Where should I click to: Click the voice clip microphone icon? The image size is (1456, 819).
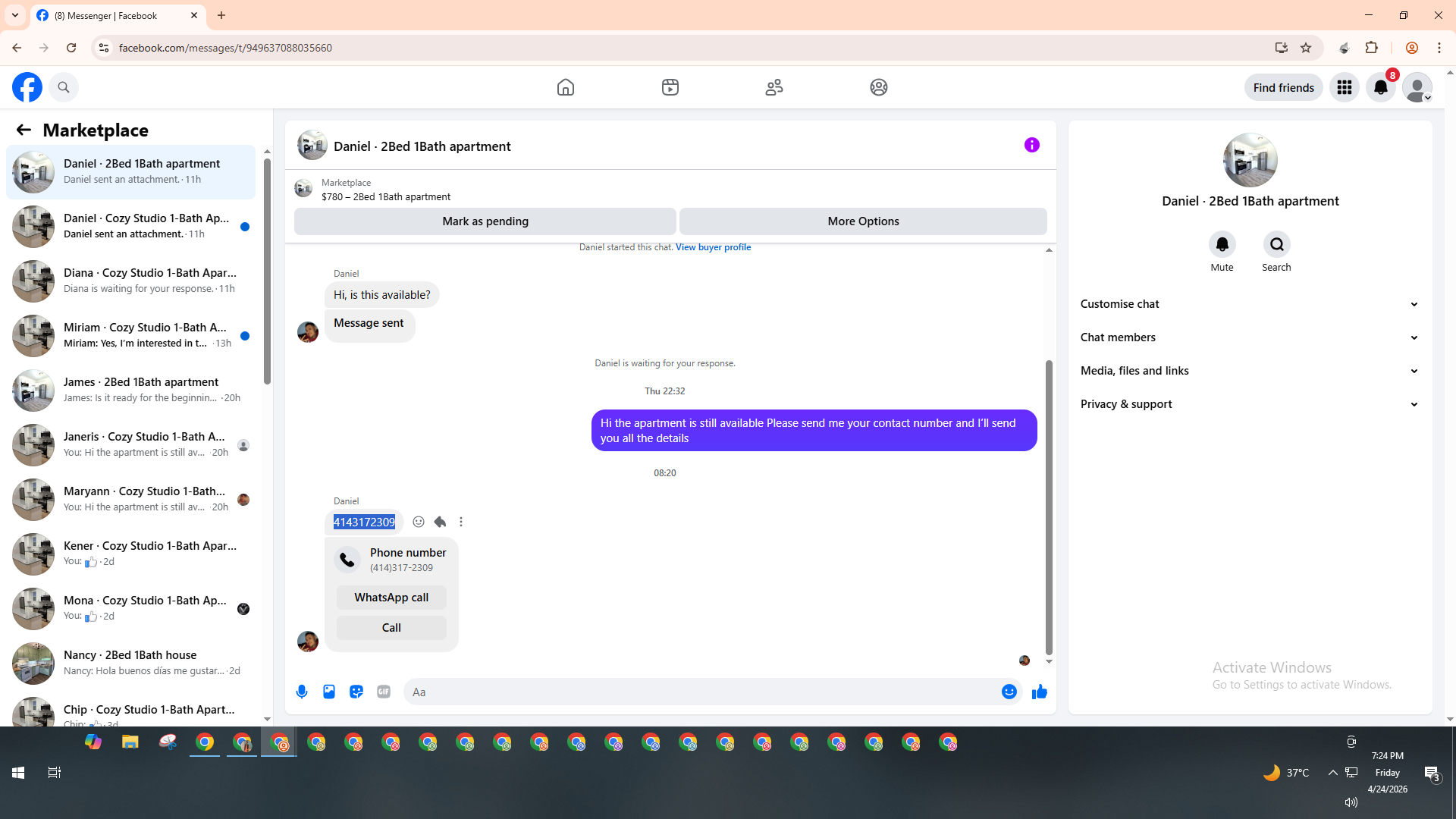point(302,692)
